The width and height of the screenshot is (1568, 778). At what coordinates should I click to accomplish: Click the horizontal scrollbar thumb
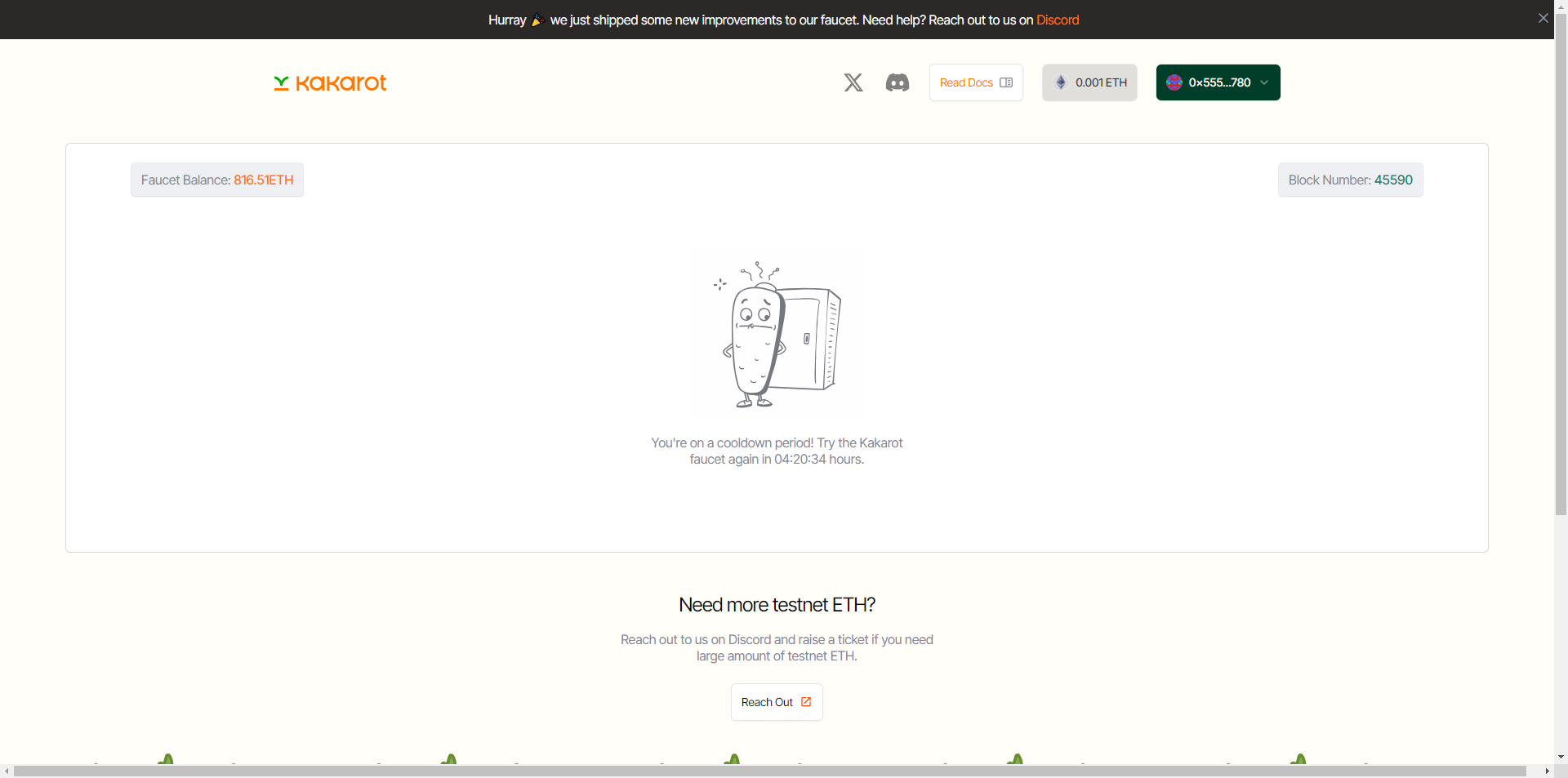770,771
